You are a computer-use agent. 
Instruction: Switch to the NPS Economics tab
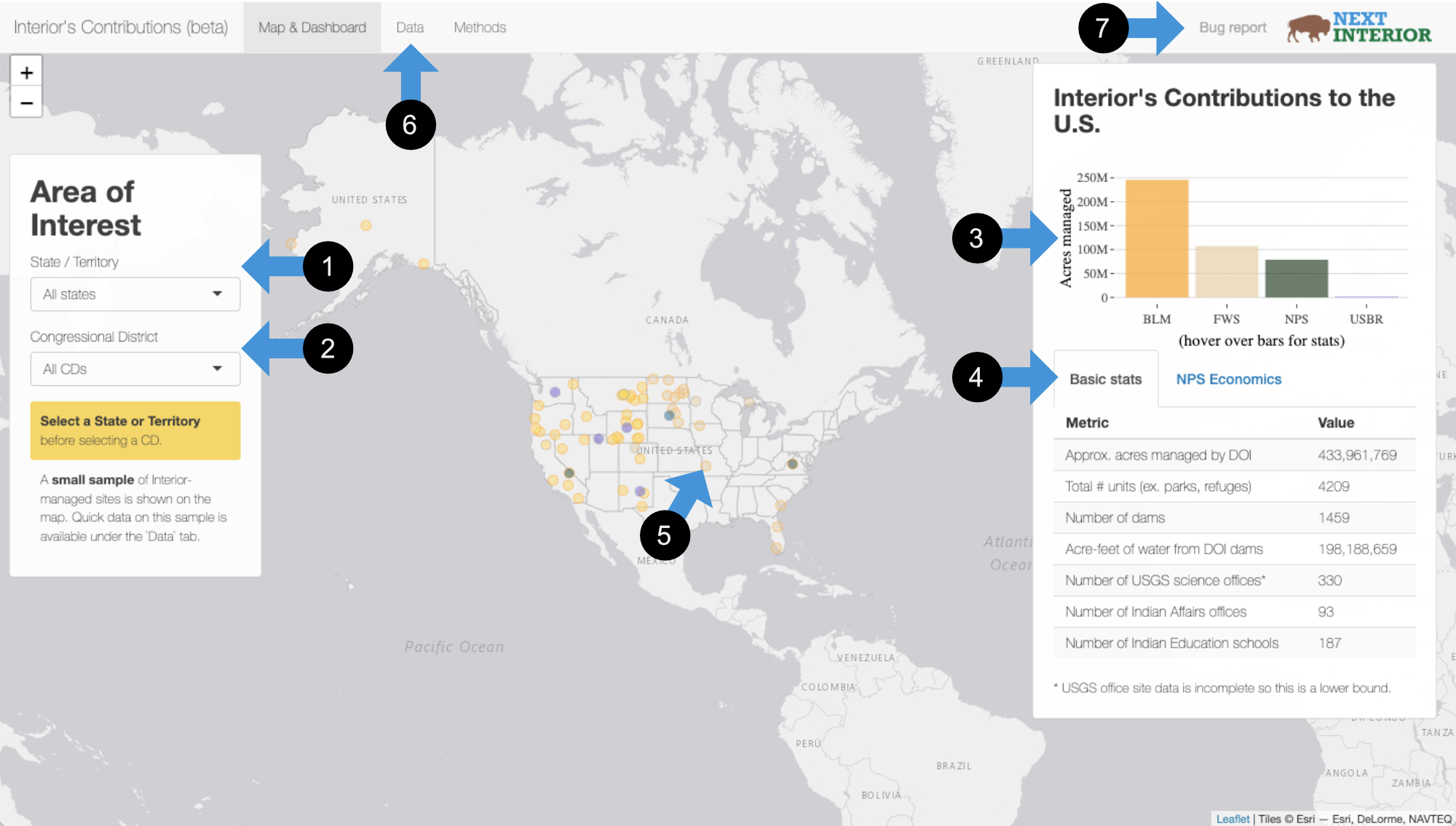(x=1227, y=379)
